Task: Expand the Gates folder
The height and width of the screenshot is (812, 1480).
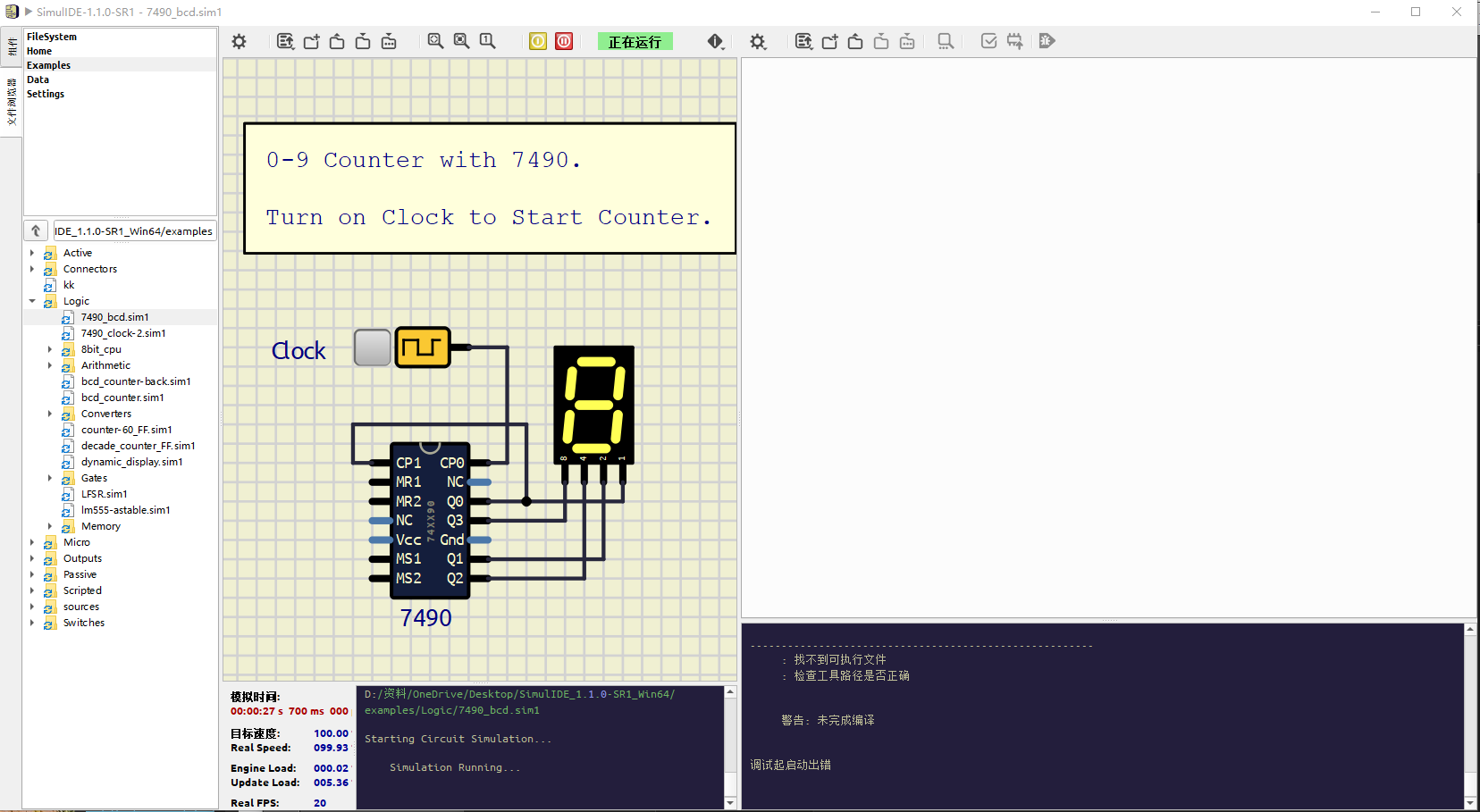Action: point(50,478)
